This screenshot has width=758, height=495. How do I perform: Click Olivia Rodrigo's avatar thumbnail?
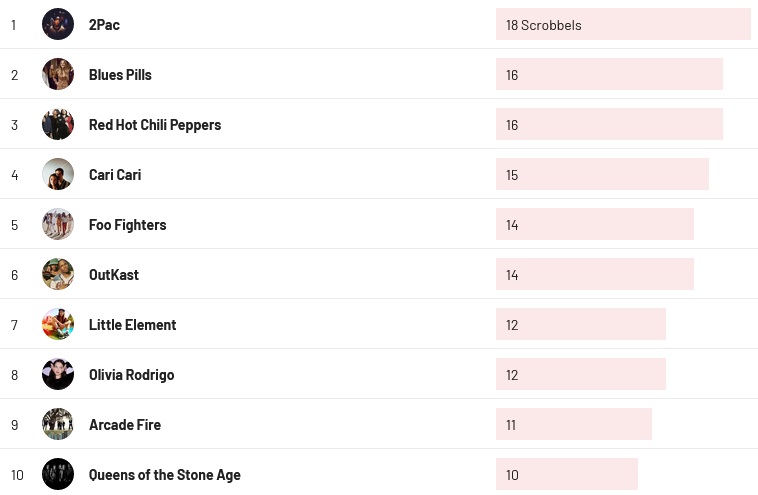[x=58, y=374]
